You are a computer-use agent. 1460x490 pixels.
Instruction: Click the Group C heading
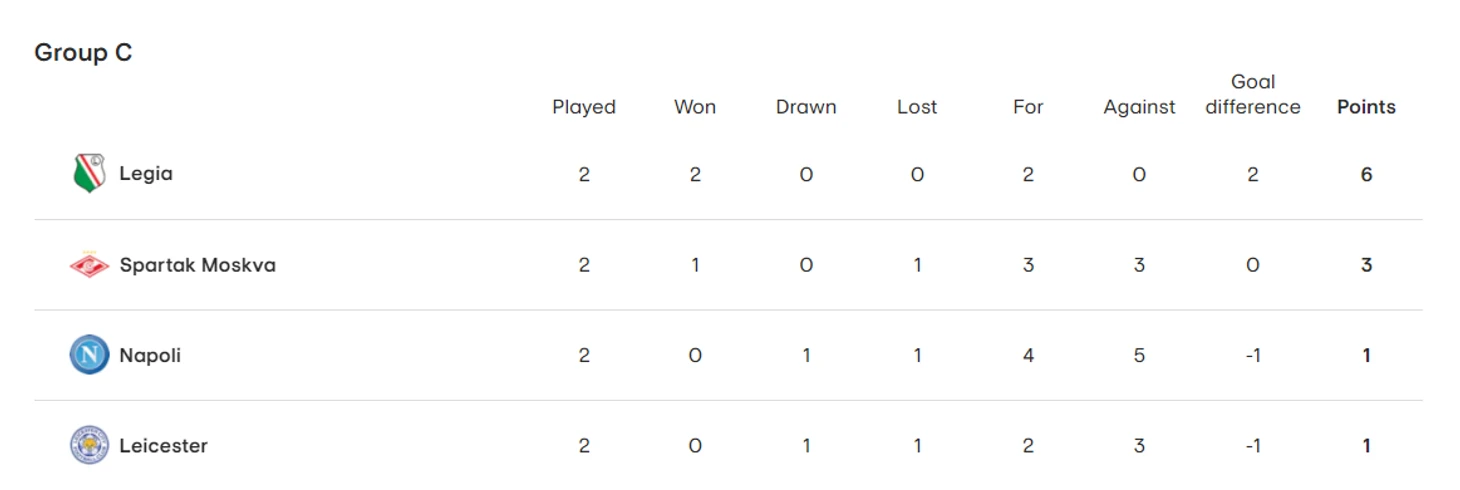tap(83, 53)
